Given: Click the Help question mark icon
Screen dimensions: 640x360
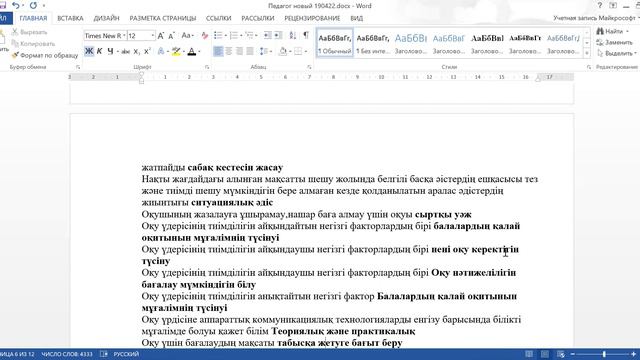Looking at the screenshot, I should 600,6.
